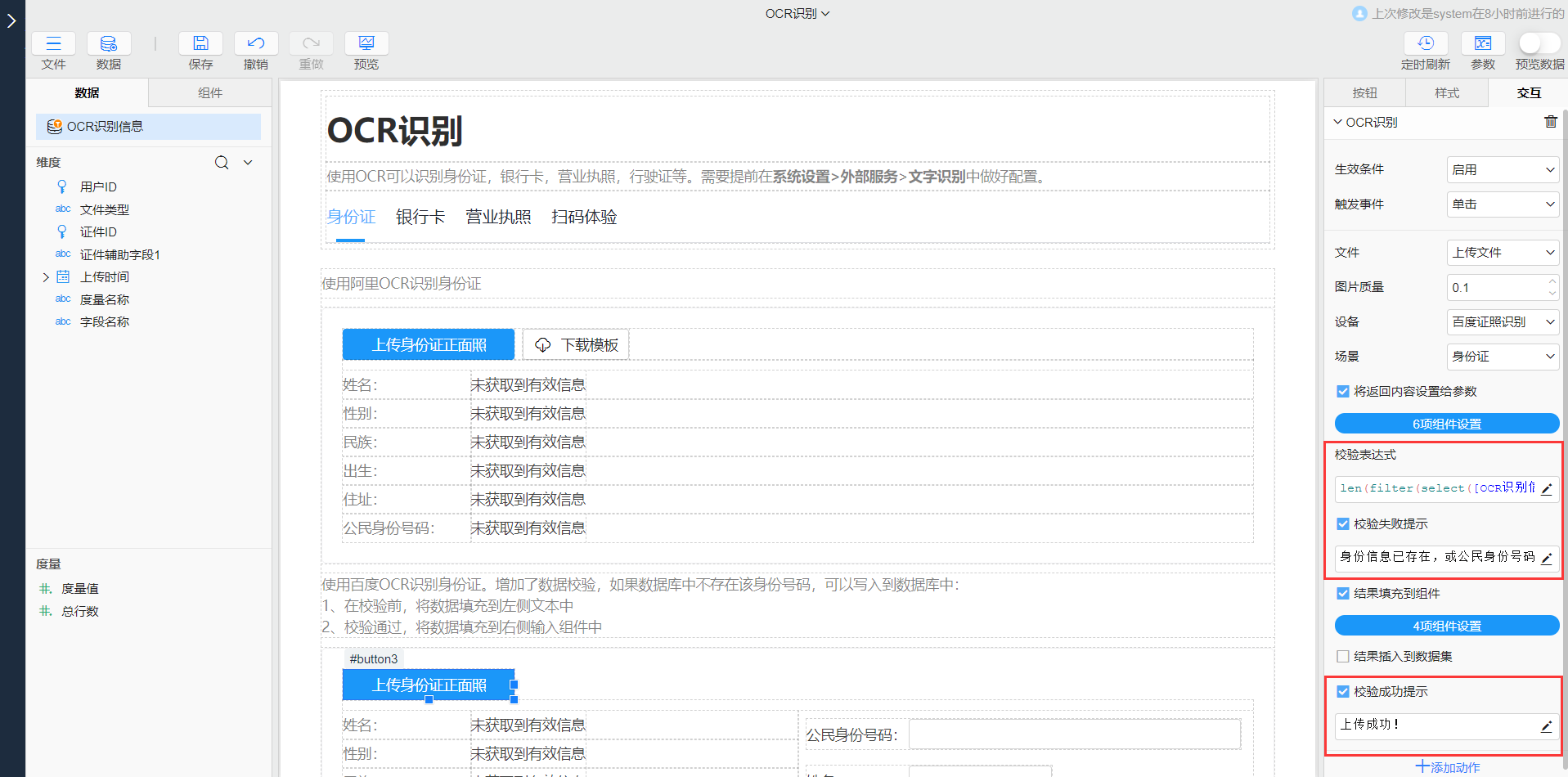Switch to the 样式 tab

(x=1446, y=93)
